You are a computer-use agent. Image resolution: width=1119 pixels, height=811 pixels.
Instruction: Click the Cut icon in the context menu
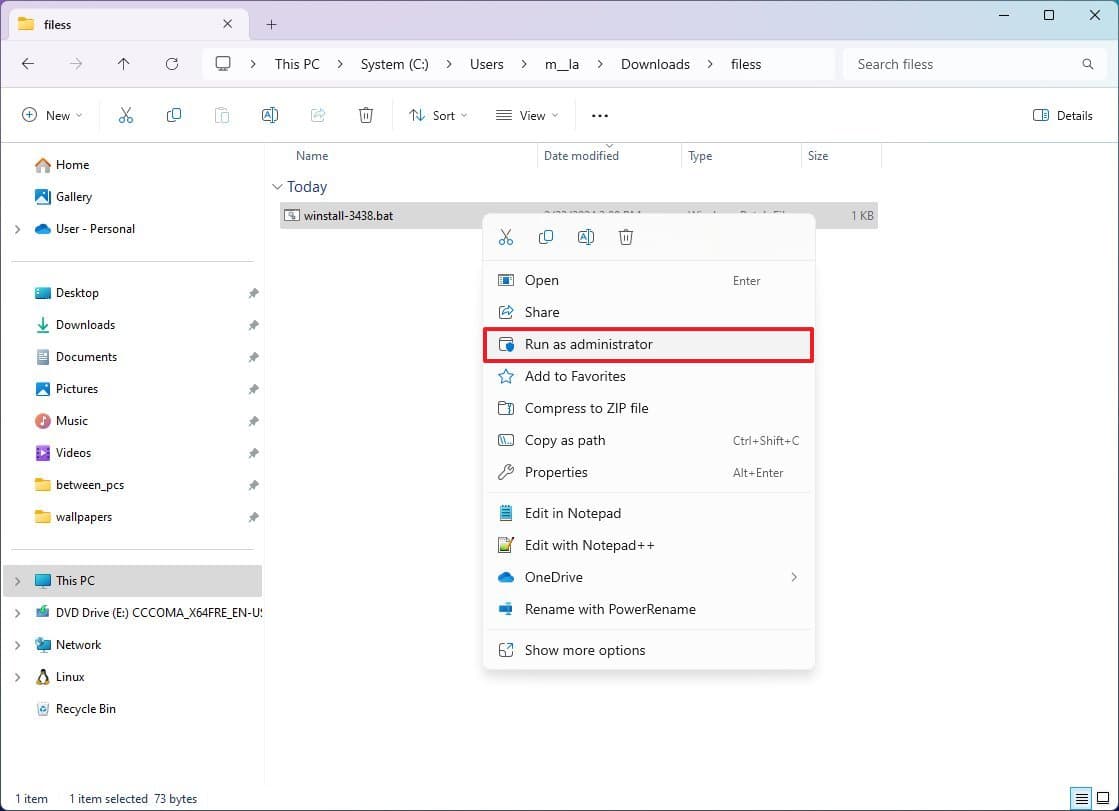pyautogui.click(x=506, y=237)
